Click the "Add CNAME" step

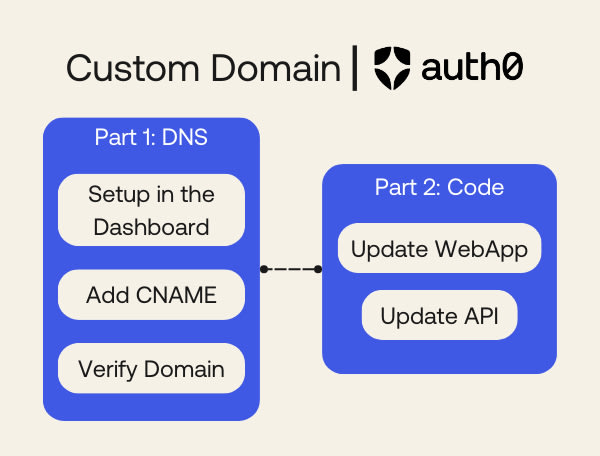(x=151, y=295)
